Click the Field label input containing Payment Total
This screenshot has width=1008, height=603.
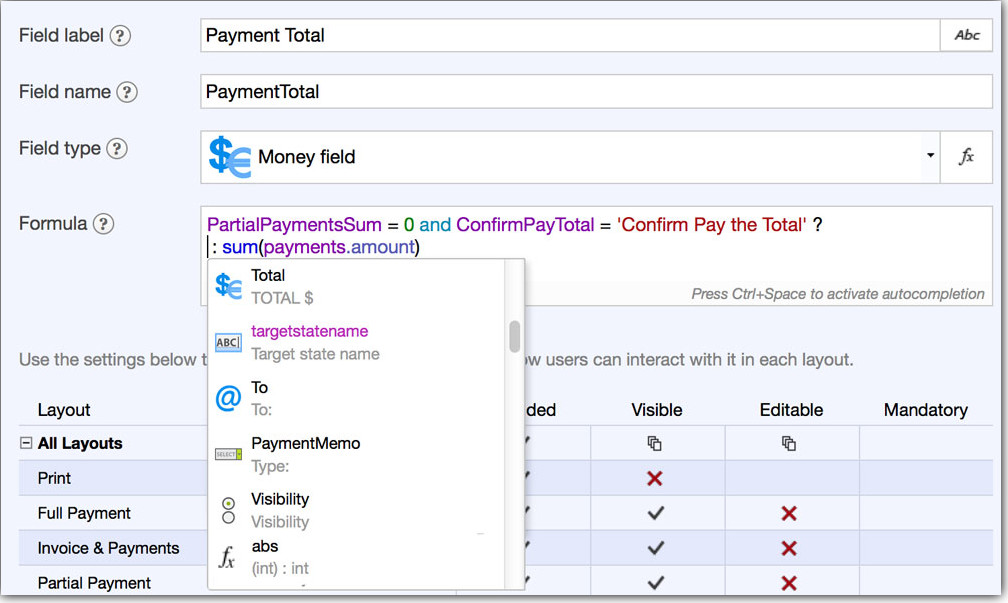[570, 36]
